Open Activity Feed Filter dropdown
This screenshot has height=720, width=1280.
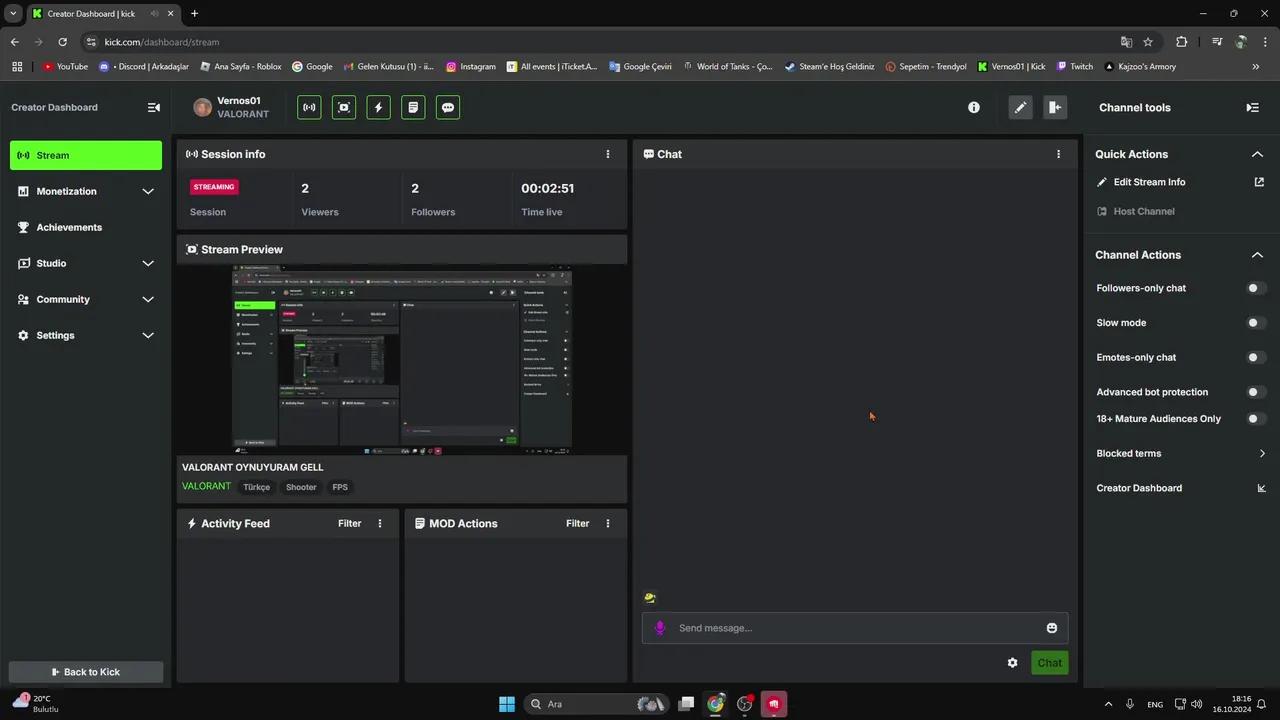[349, 523]
